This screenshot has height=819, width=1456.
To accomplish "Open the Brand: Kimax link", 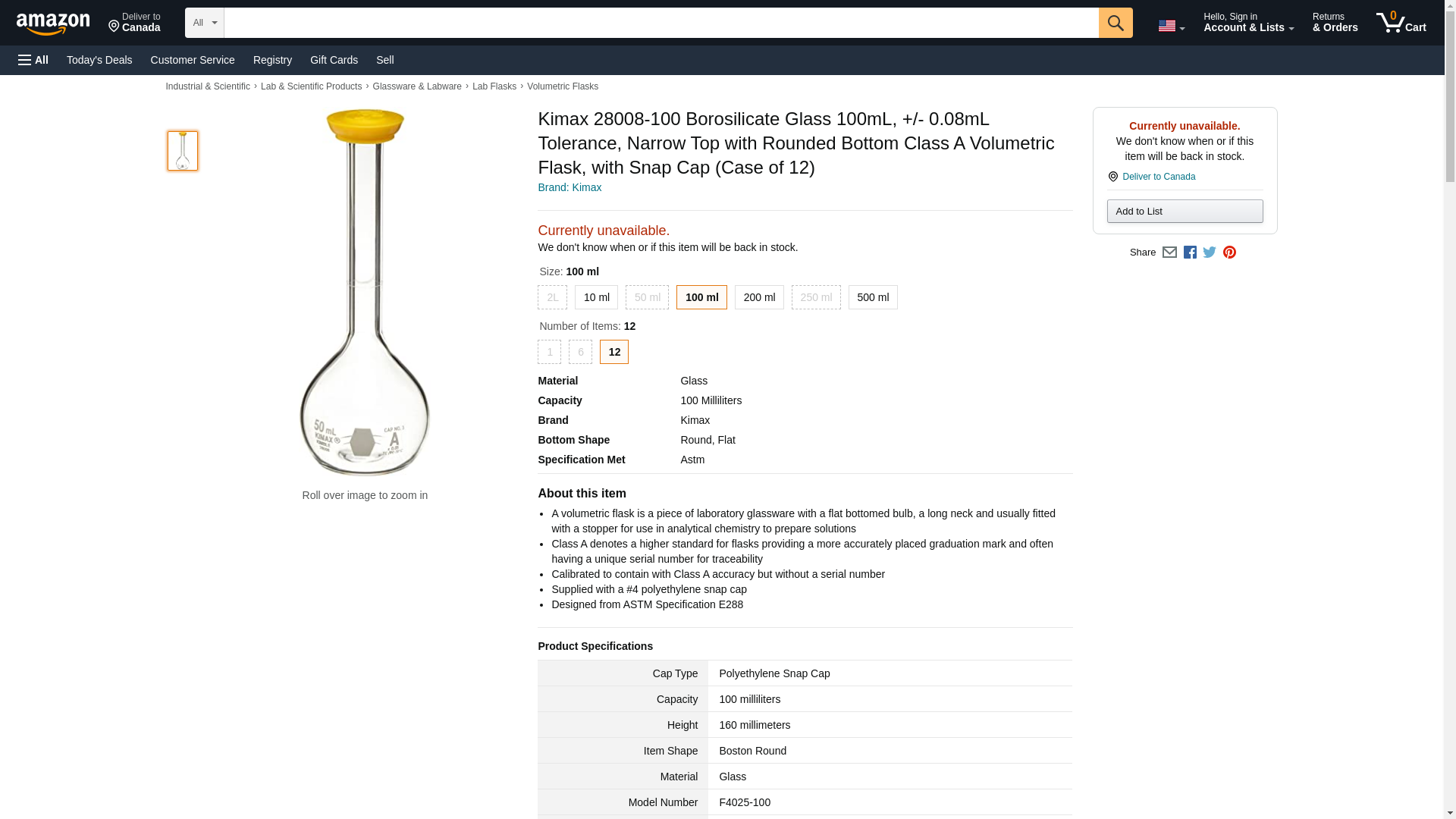I will 570,187.
